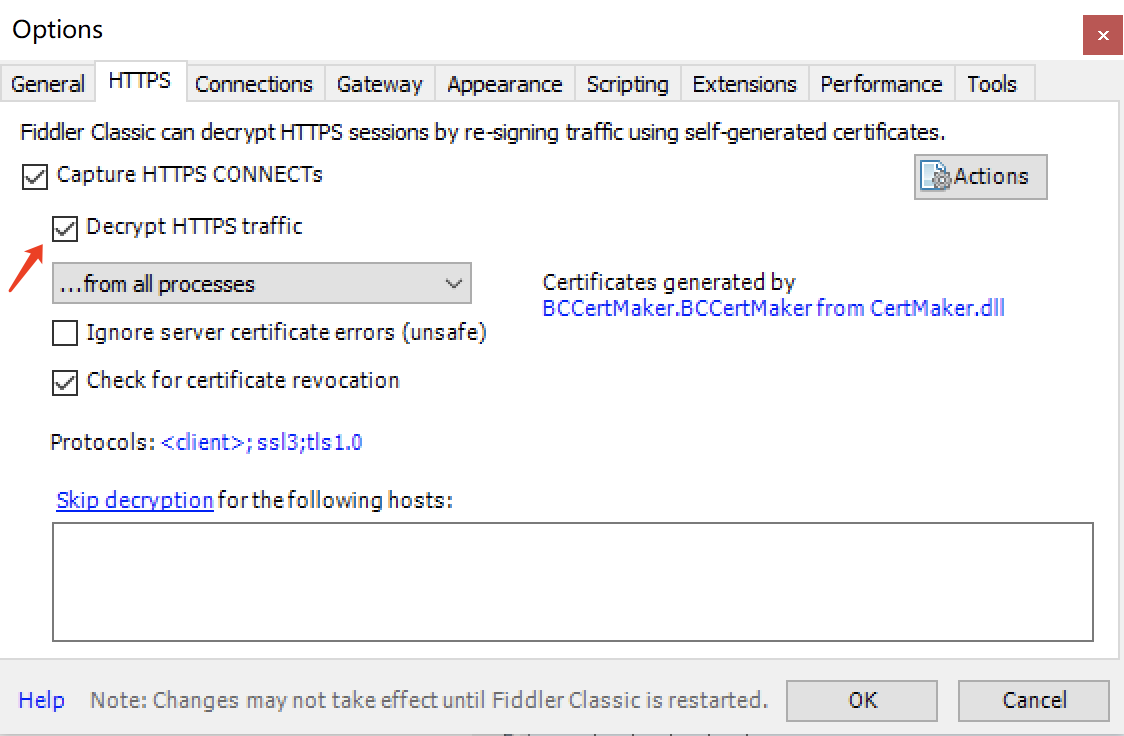This screenshot has height=736, width=1124.
Task: Click the 'for the following hosts:' text
Action: coord(335,500)
